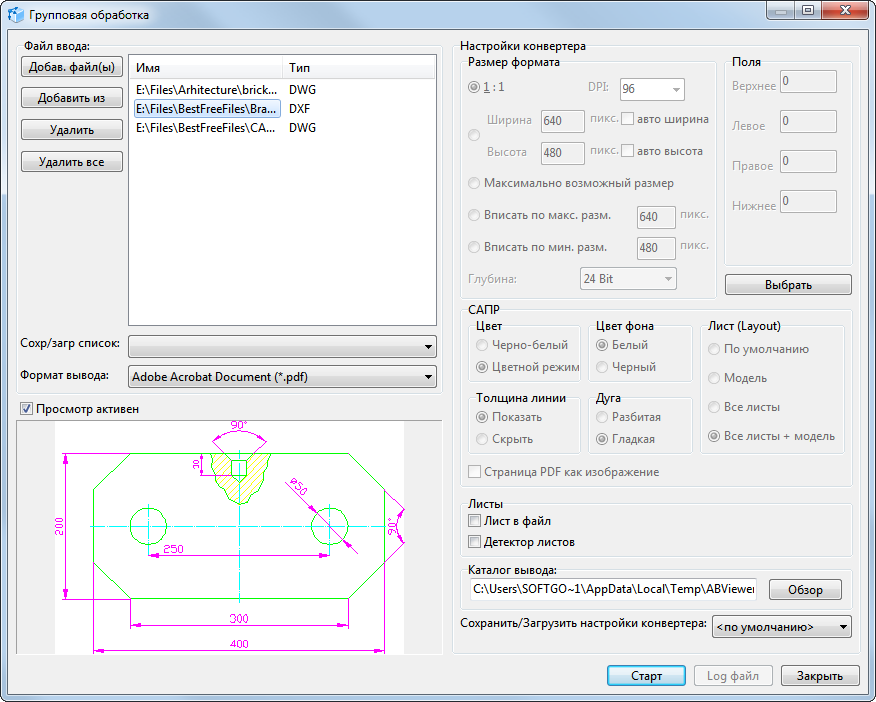This screenshot has height=702, width=876.
Task: Select the brick DWG file in list
Action: [x=207, y=91]
